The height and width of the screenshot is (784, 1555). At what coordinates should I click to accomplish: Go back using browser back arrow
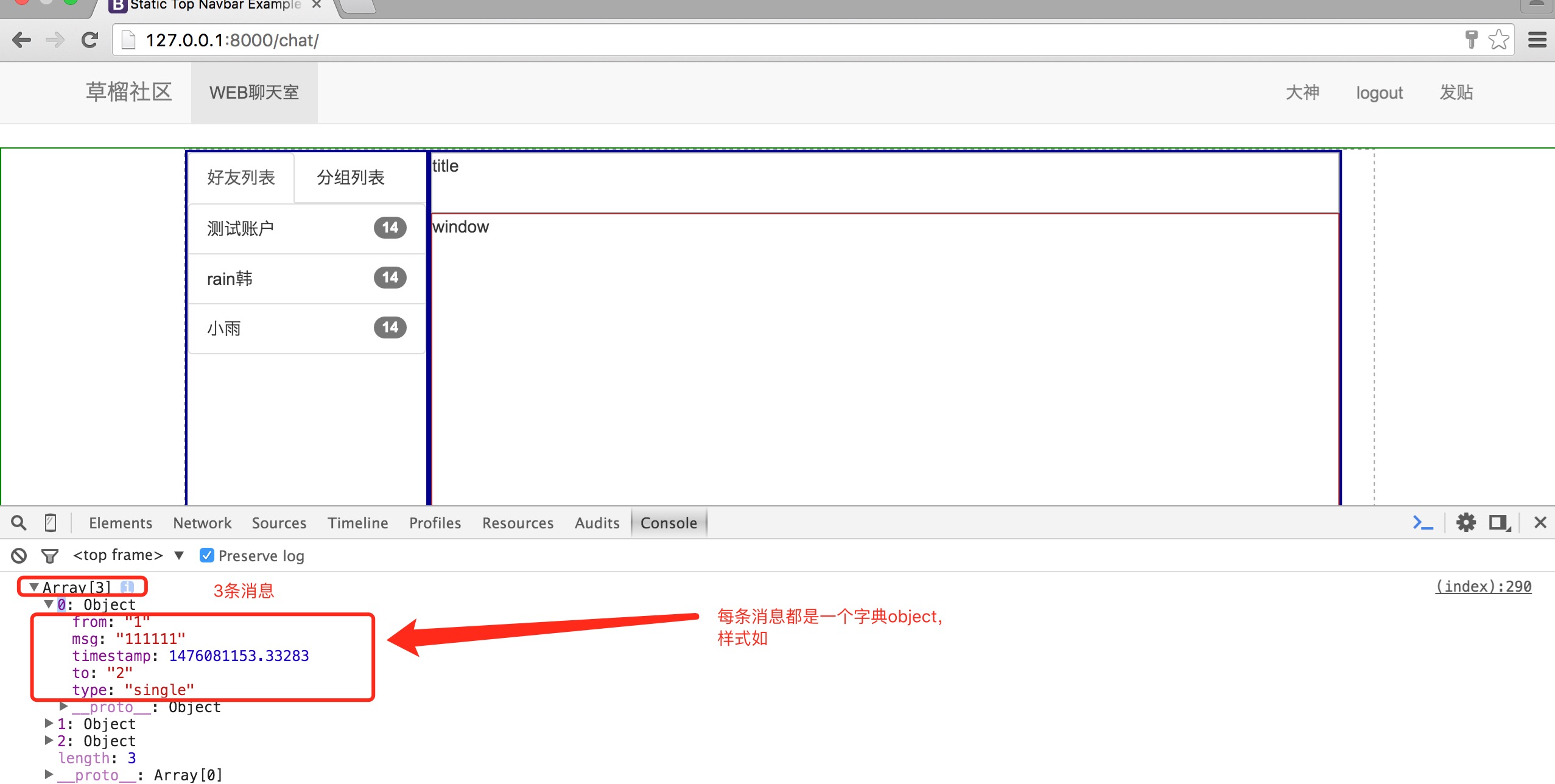click(22, 40)
